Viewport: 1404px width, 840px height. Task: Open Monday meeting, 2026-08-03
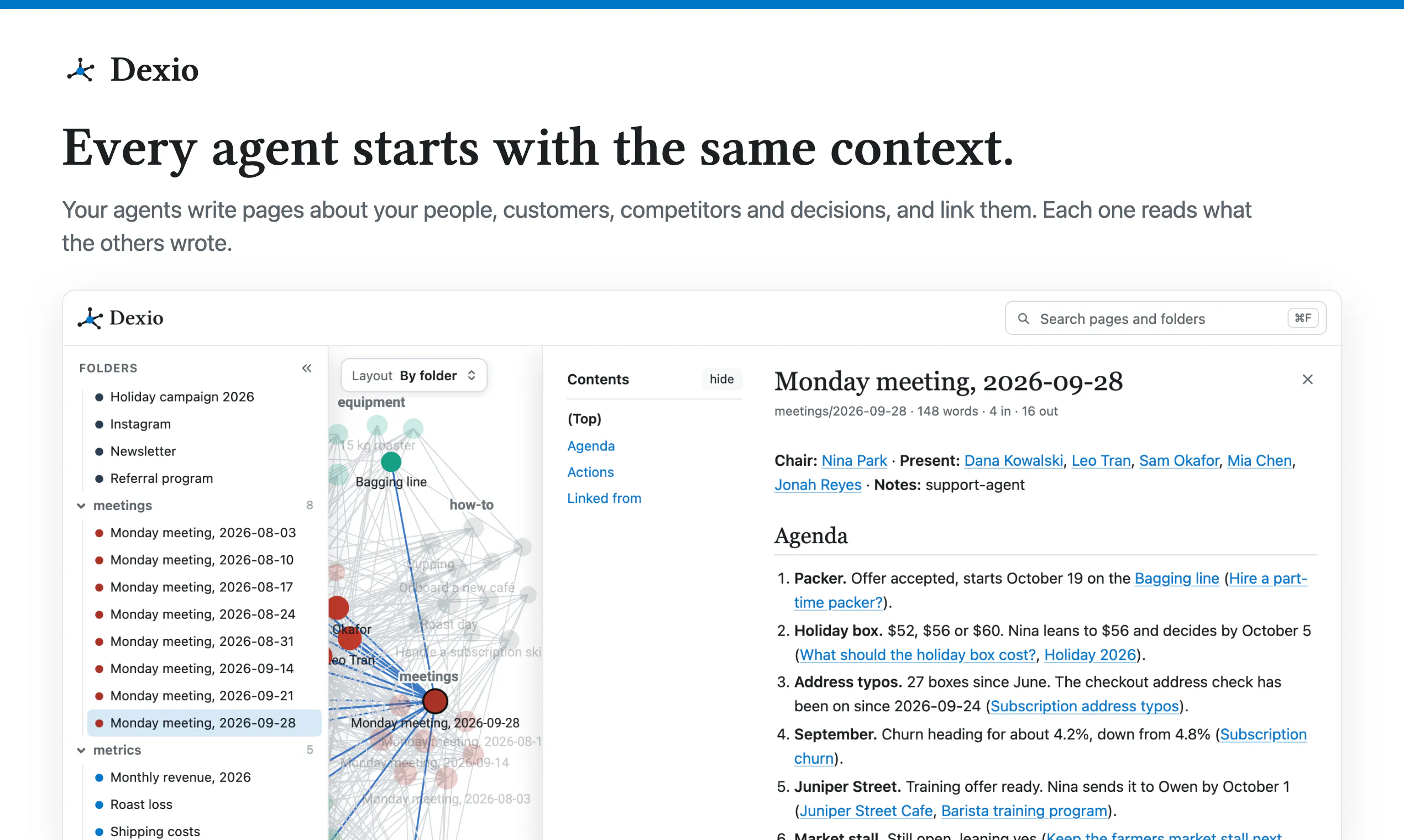pyautogui.click(x=204, y=533)
